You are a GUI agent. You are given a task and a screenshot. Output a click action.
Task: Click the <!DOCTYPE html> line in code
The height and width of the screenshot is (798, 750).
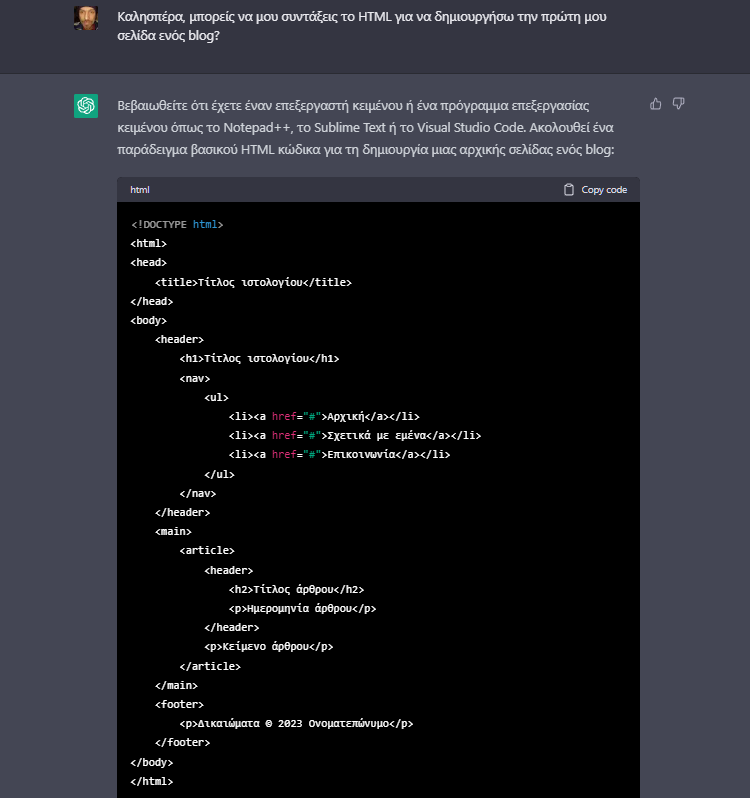pos(177,224)
